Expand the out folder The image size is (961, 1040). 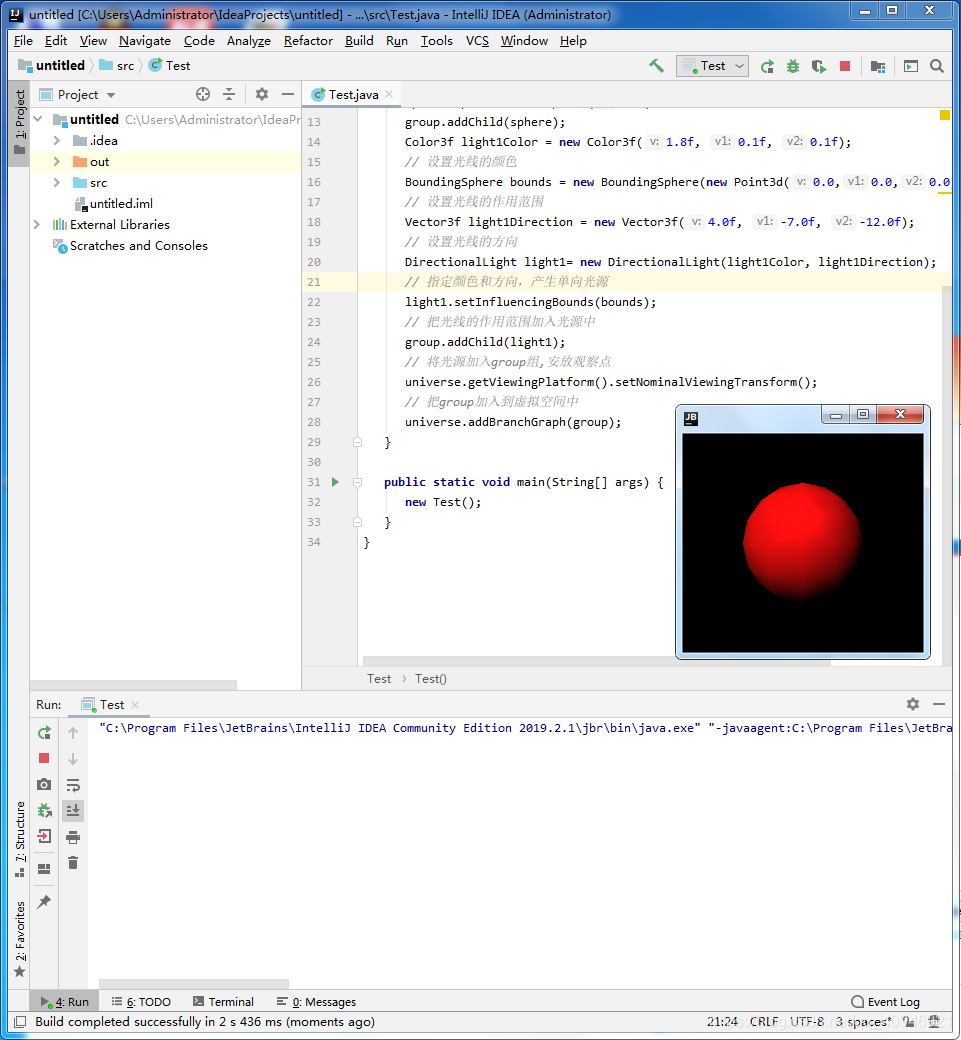tap(56, 162)
